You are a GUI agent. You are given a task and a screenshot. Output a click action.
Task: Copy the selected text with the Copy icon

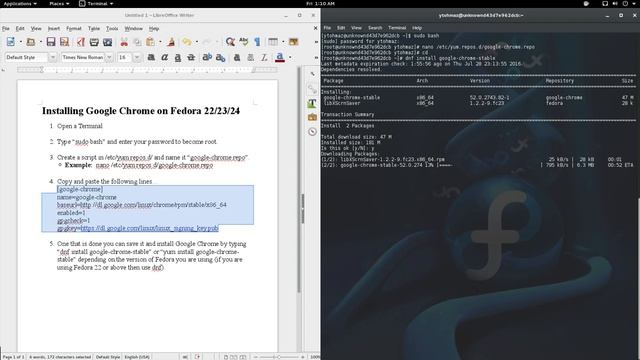point(138,42)
